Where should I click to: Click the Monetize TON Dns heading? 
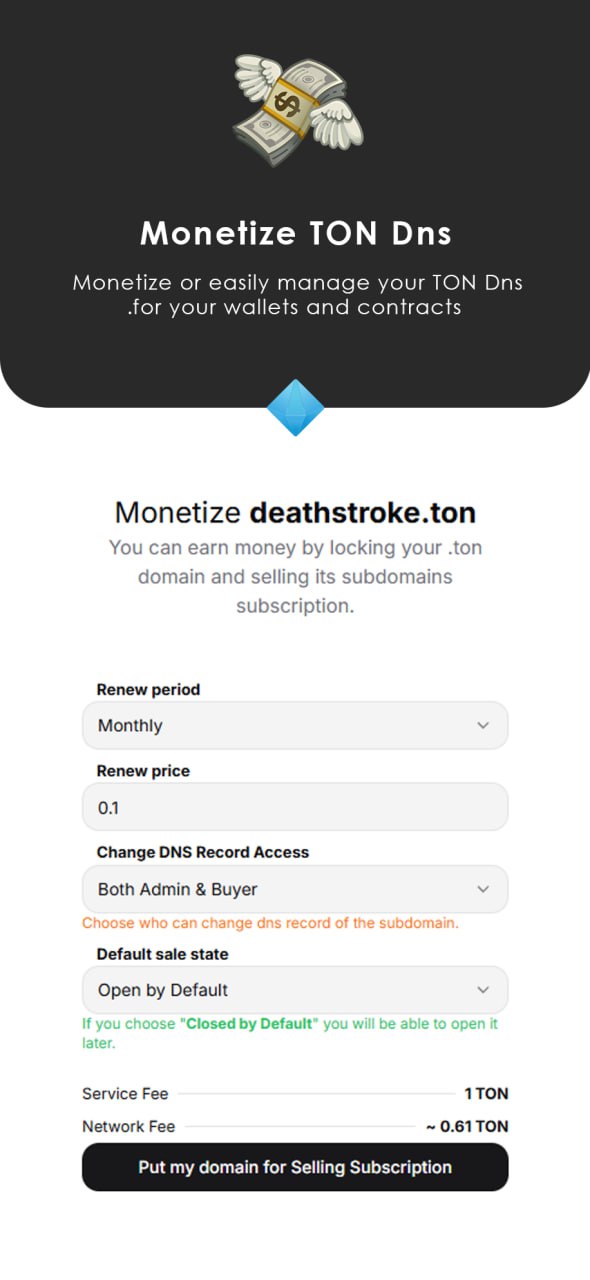pyautogui.click(x=295, y=233)
